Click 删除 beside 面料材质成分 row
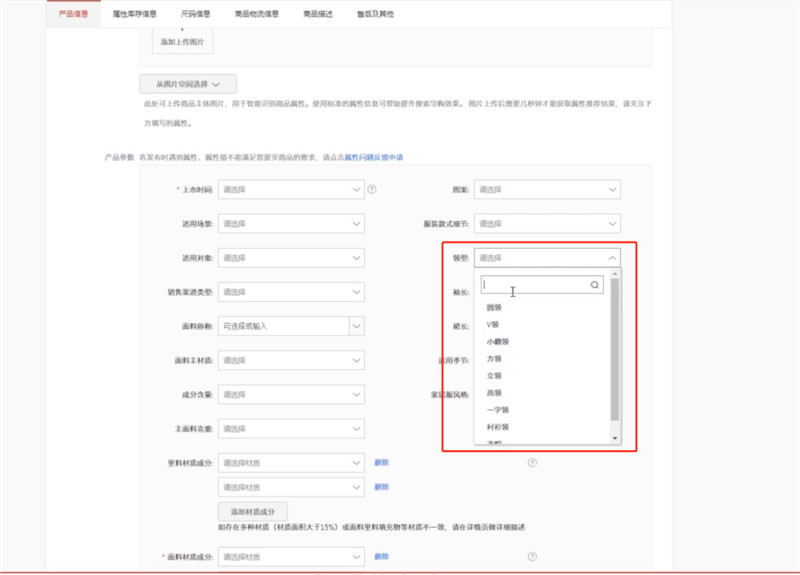This screenshot has width=800, height=575. coord(382,556)
